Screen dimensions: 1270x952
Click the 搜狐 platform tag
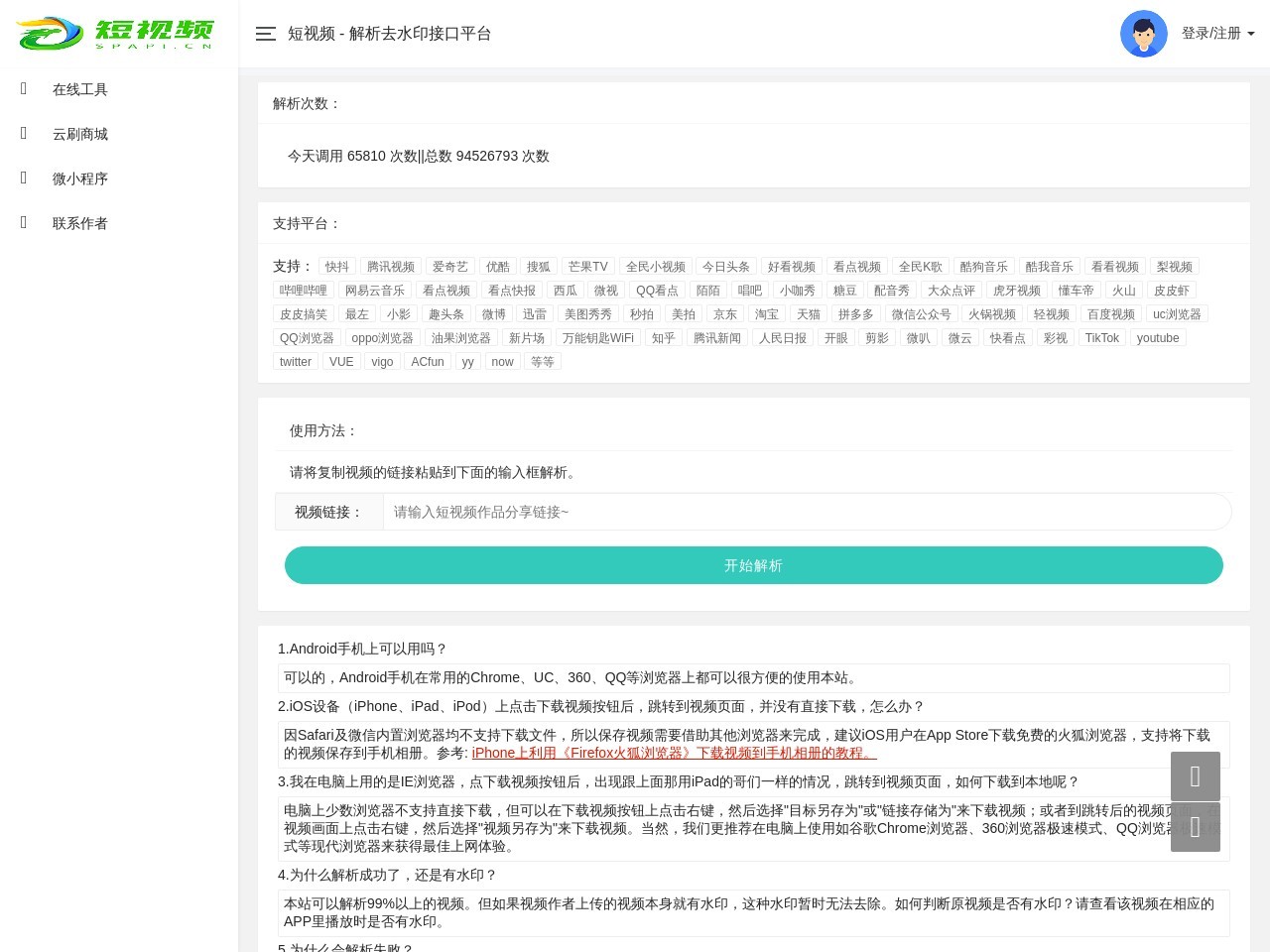[x=539, y=267]
